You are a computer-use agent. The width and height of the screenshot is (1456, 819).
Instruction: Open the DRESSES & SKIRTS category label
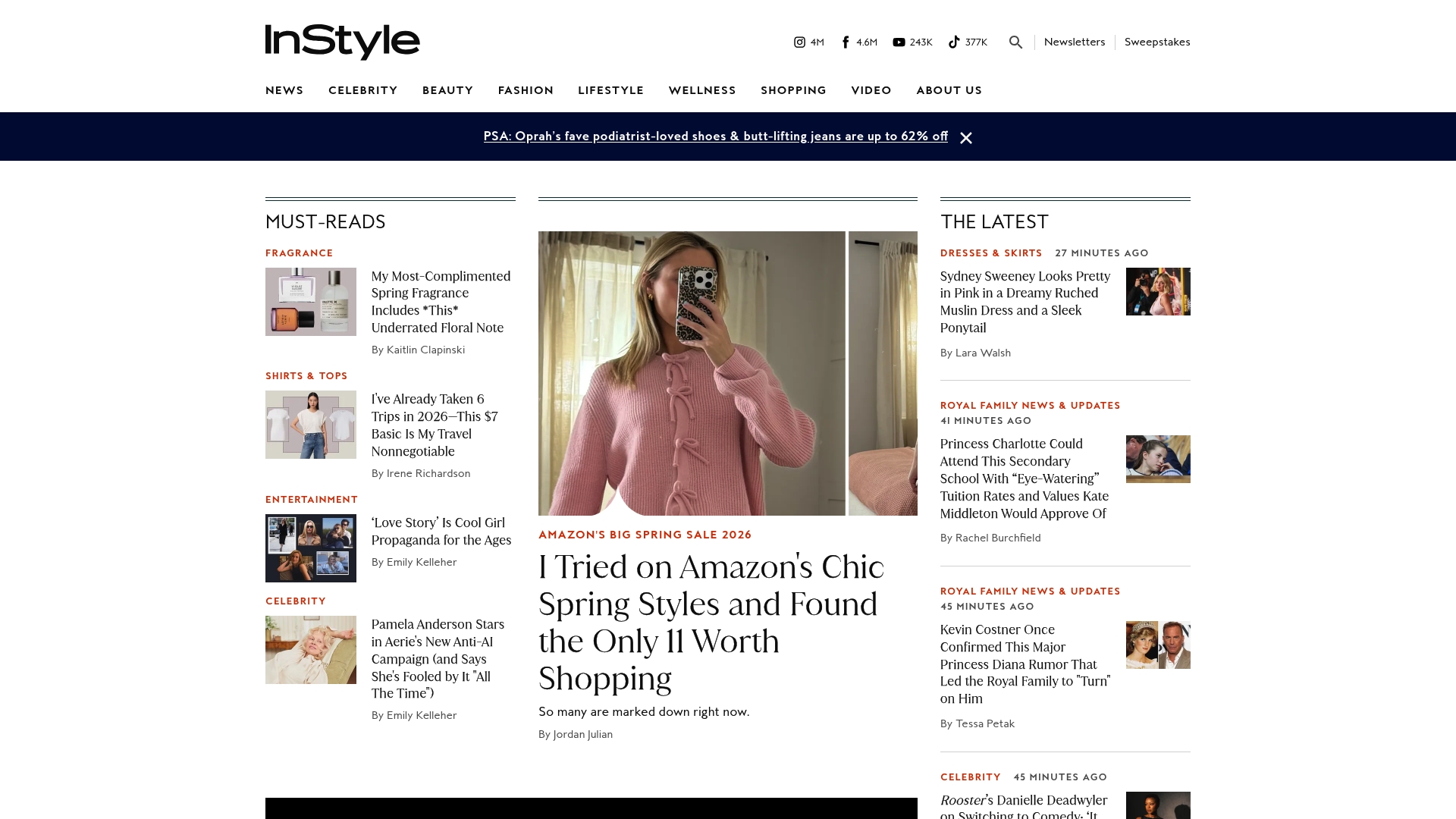point(991,253)
